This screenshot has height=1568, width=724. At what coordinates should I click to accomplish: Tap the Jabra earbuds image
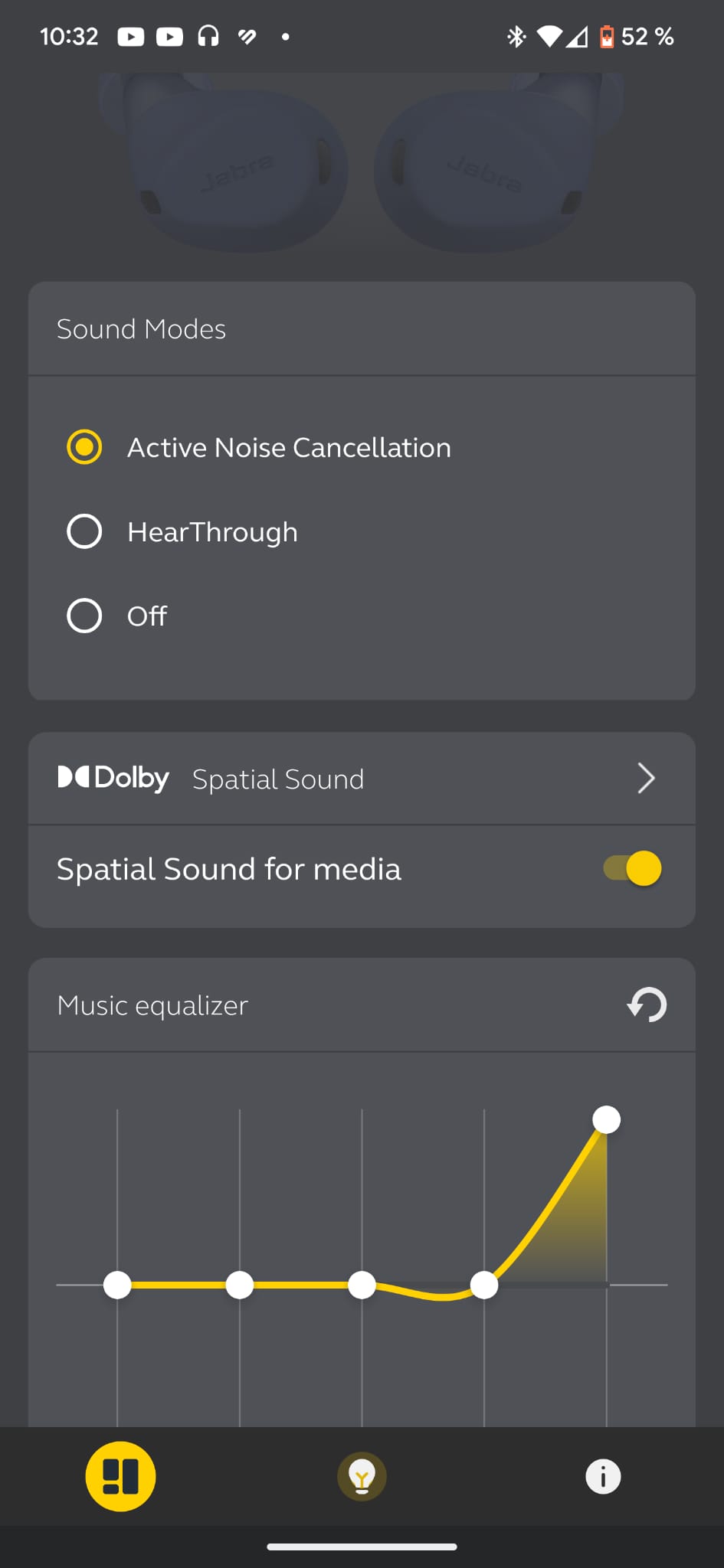tap(362, 165)
